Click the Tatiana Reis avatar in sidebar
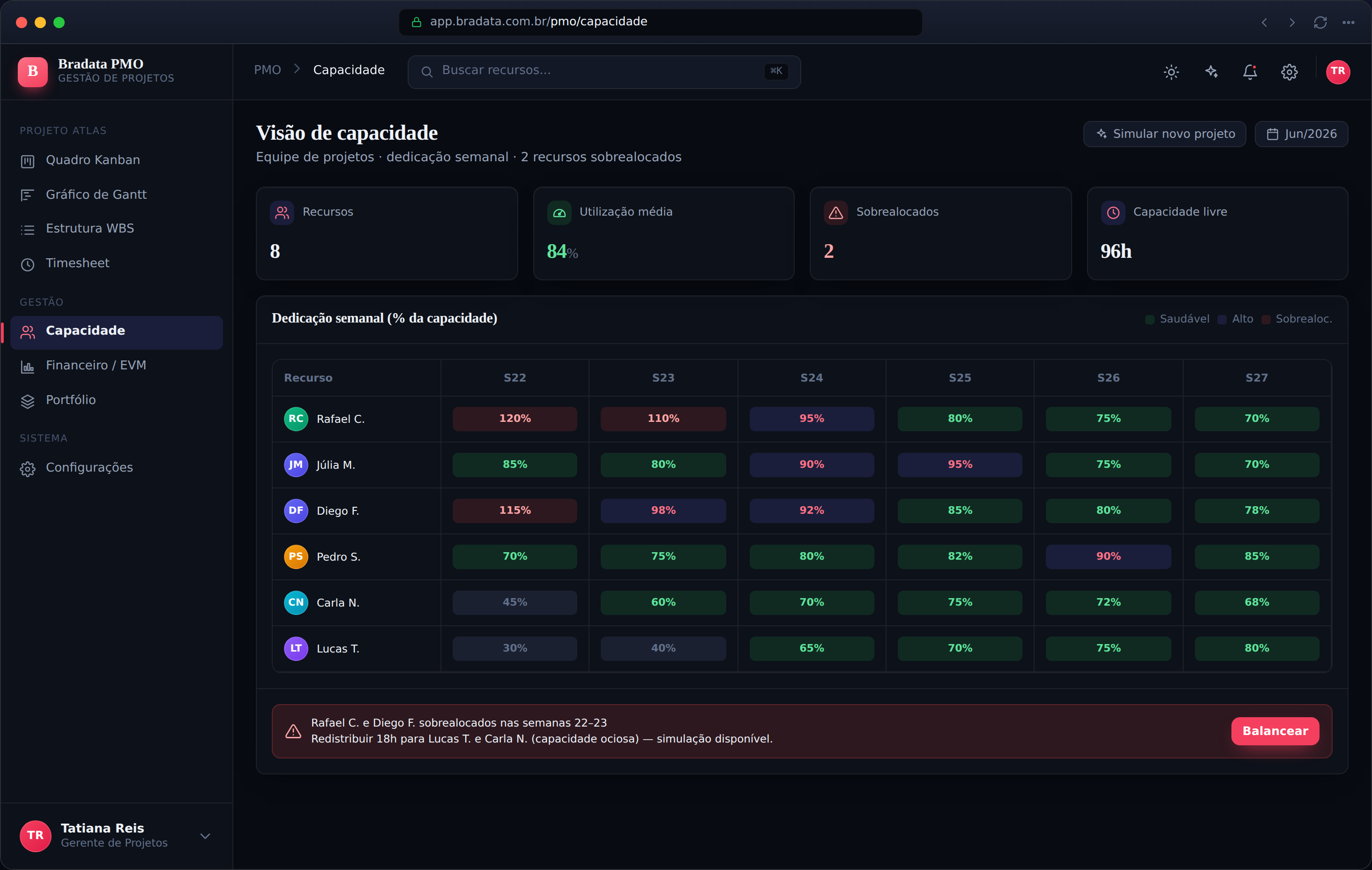The image size is (1372, 870). pyautogui.click(x=35, y=836)
